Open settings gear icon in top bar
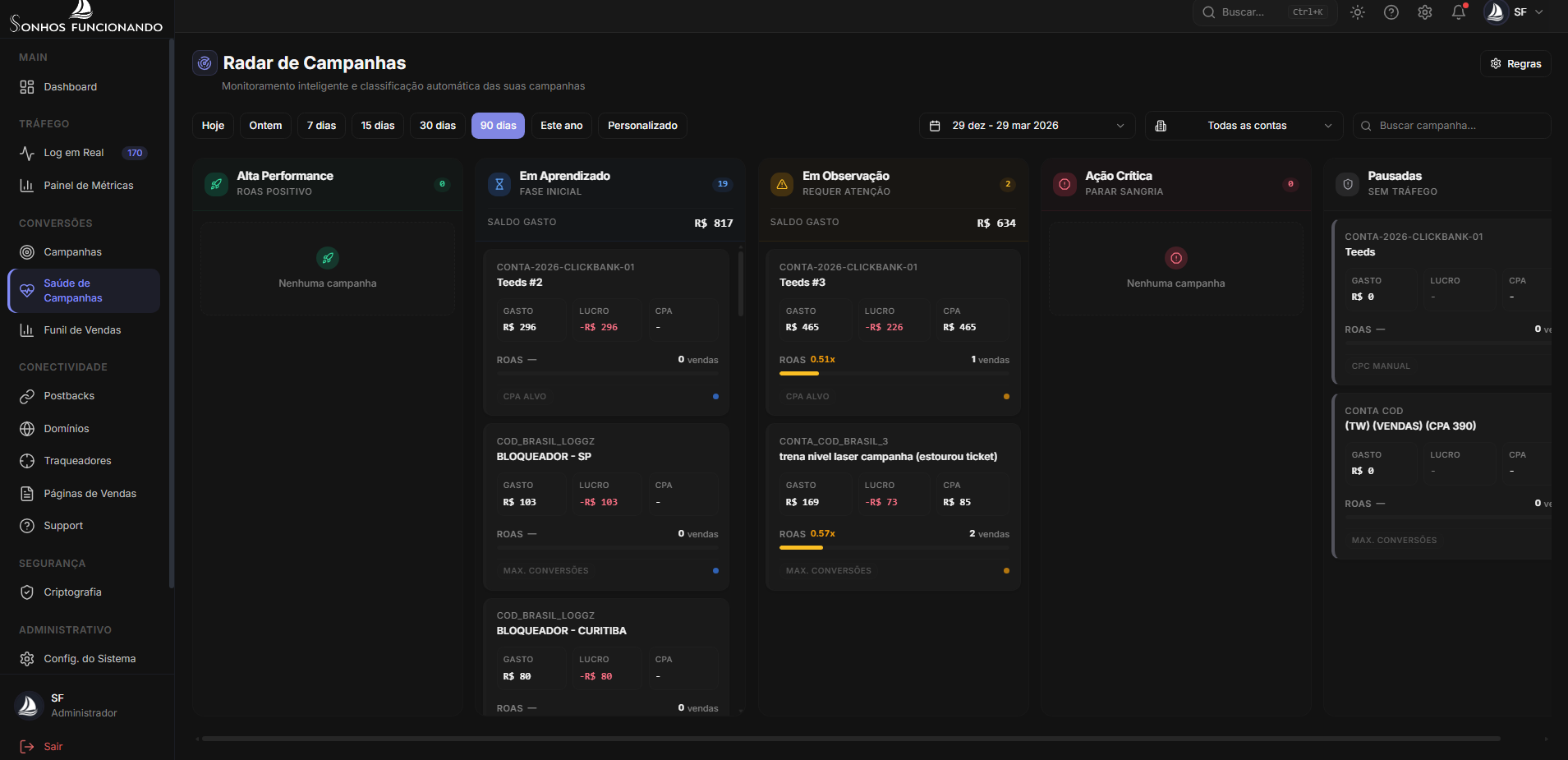 1424,12
